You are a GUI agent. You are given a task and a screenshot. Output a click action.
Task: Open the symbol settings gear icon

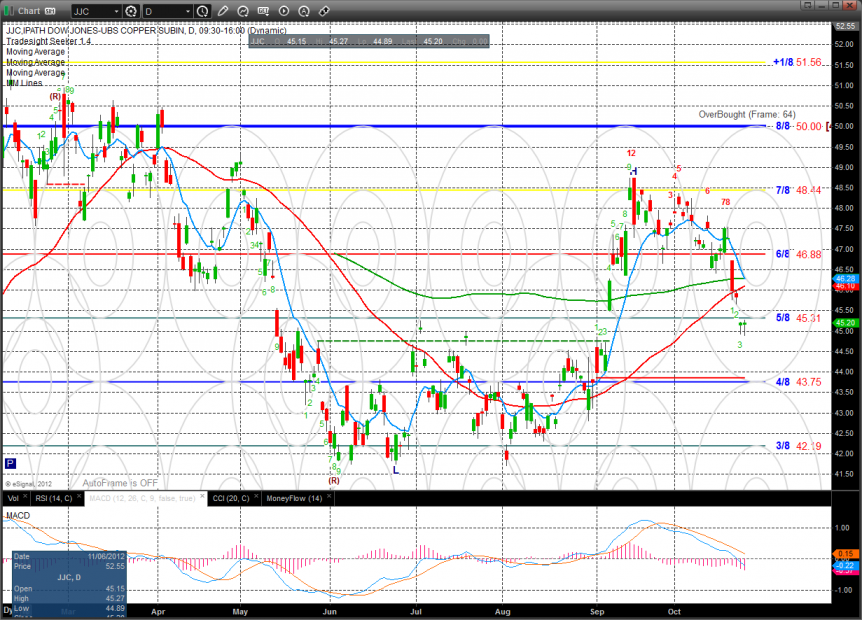[x=131, y=11]
